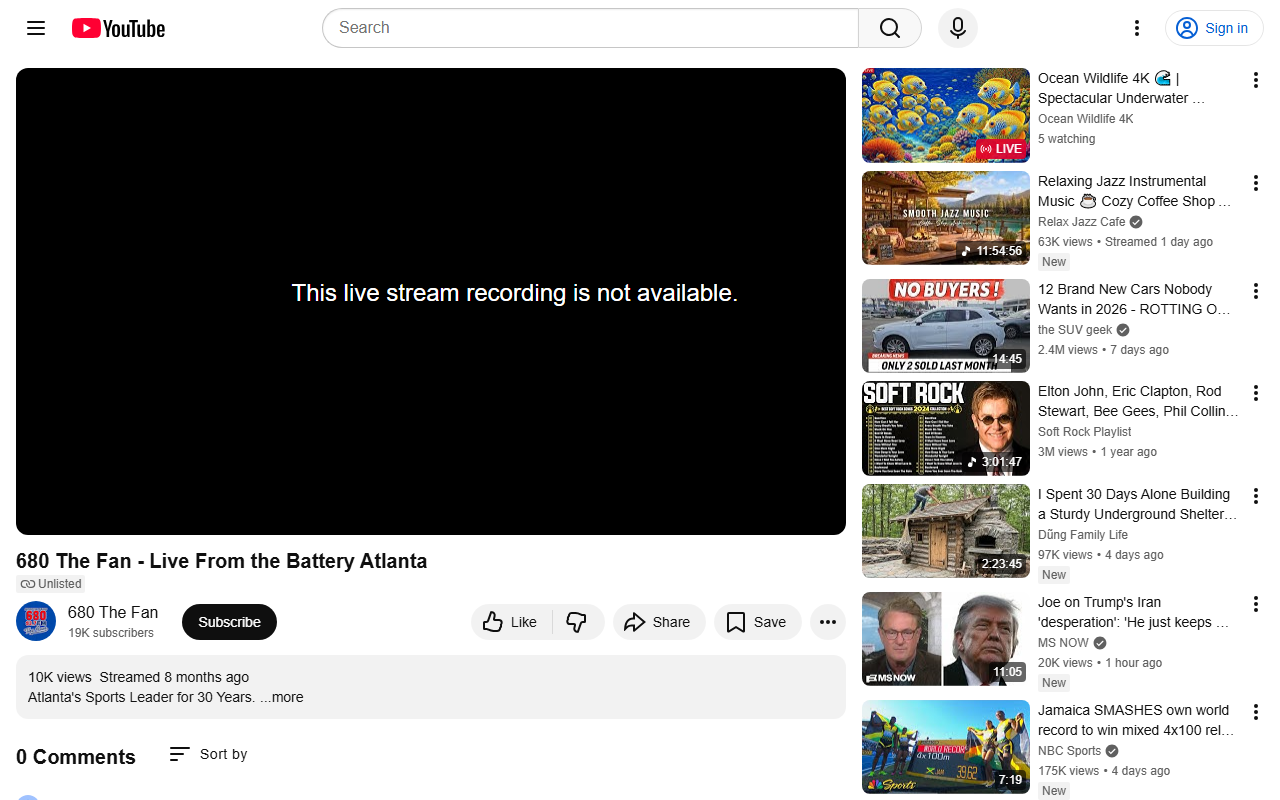Expand description with ...more
1280x800 pixels.
(282, 697)
